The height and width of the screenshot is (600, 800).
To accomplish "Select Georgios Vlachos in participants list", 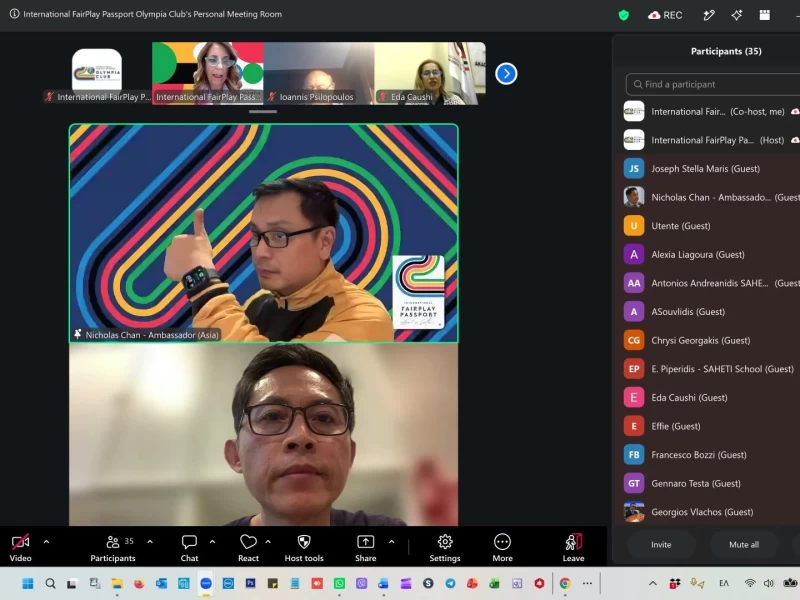I will pos(709,512).
